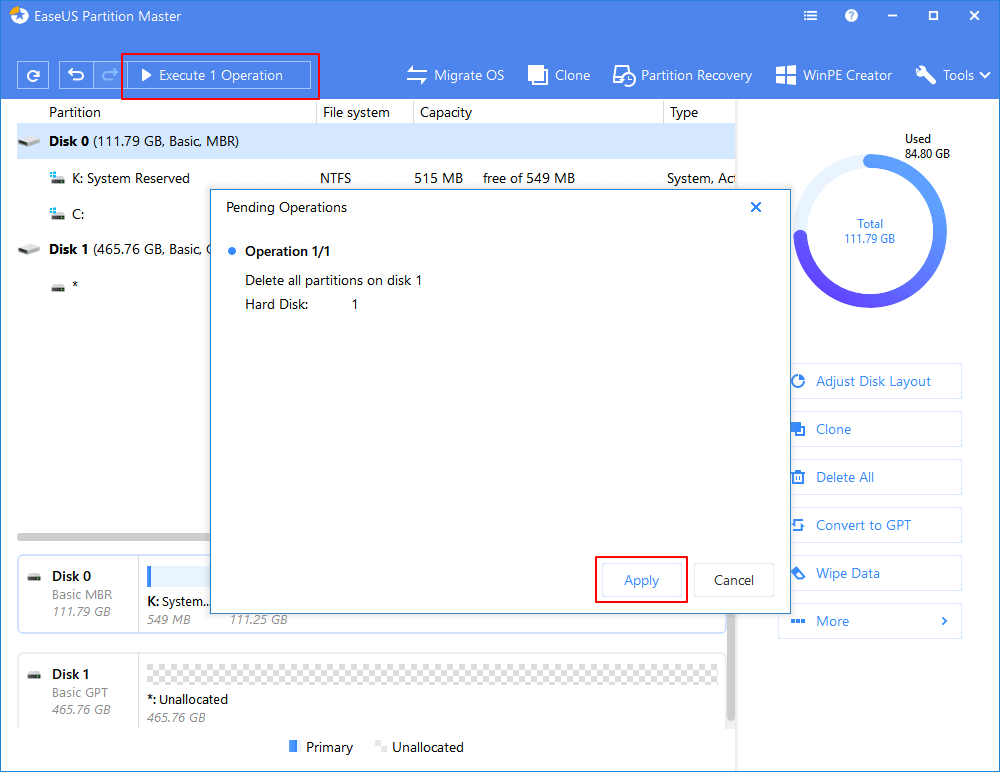
Task: Select the Migrate OS tool
Action: (455, 75)
